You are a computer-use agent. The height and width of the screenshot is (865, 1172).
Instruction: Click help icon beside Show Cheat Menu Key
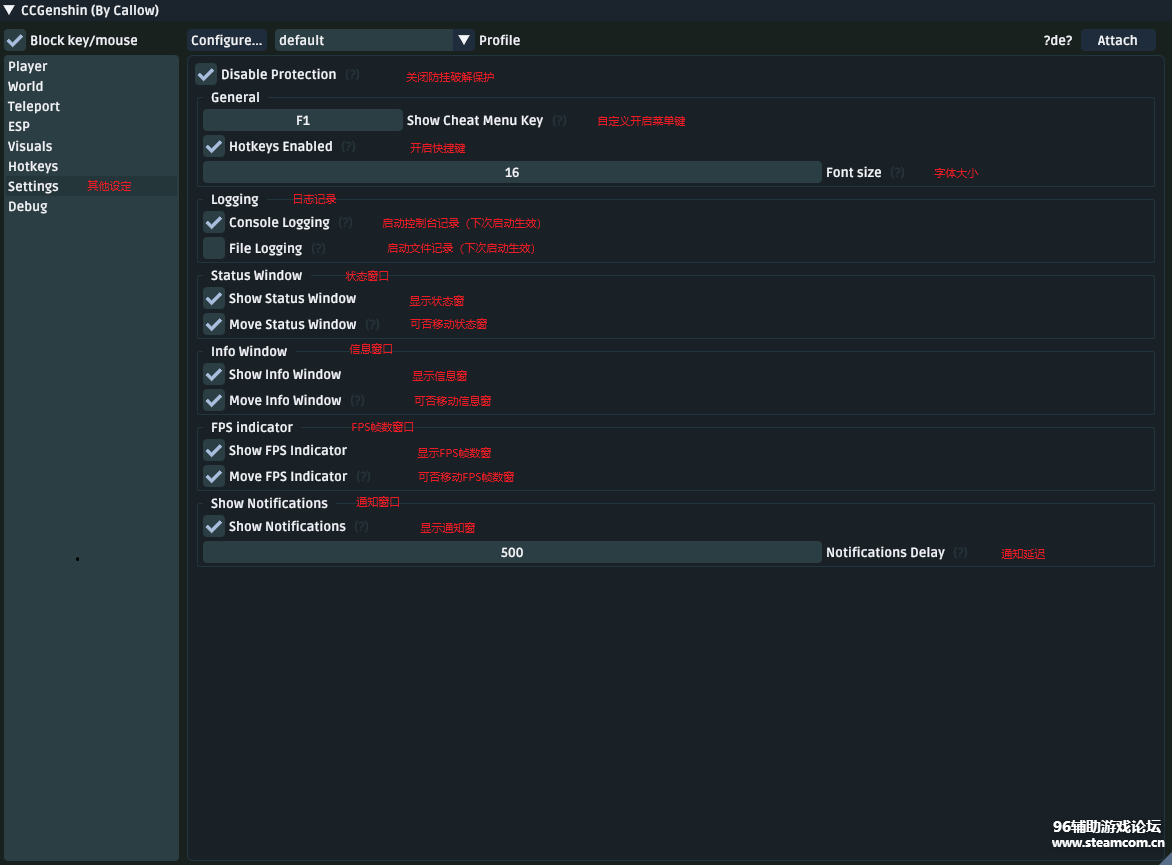coord(559,121)
